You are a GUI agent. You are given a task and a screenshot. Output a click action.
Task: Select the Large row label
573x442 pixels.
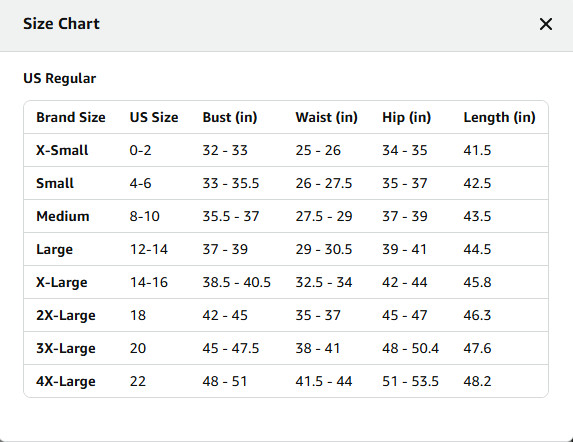[54, 249]
